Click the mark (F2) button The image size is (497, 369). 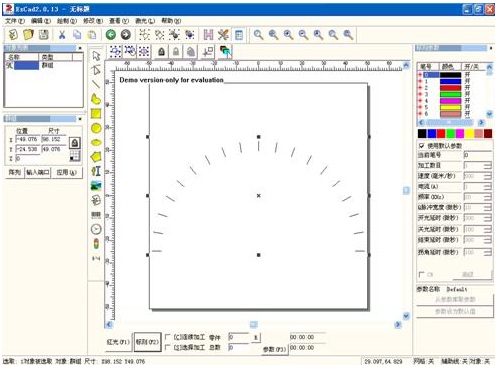(x=147, y=342)
